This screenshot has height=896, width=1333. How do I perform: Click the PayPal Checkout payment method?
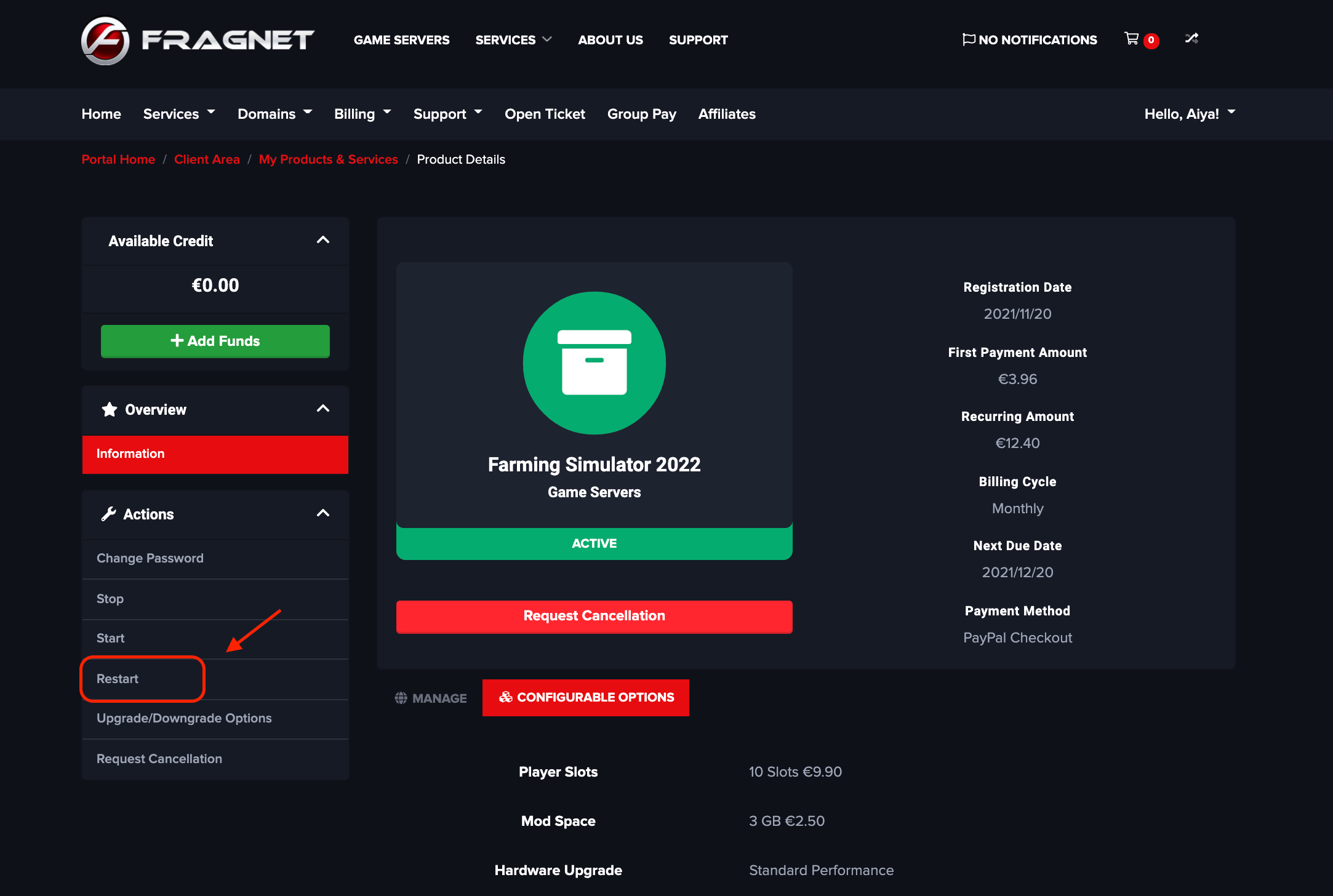point(1017,638)
